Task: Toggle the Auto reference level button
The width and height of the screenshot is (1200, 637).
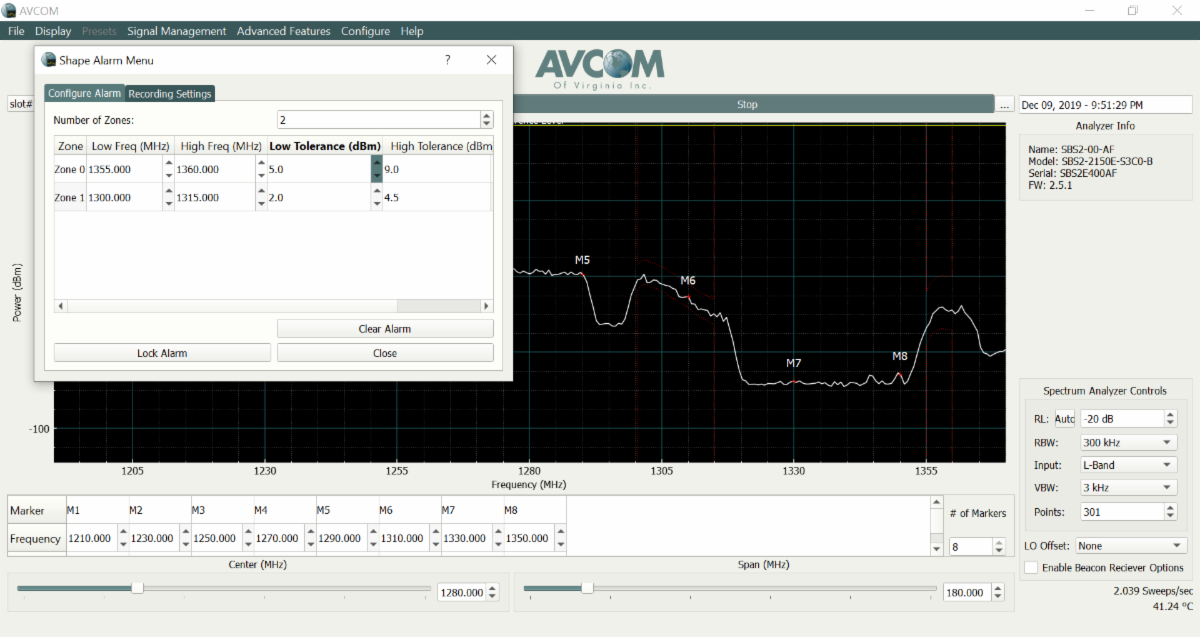Action: (x=1064, y=419)
